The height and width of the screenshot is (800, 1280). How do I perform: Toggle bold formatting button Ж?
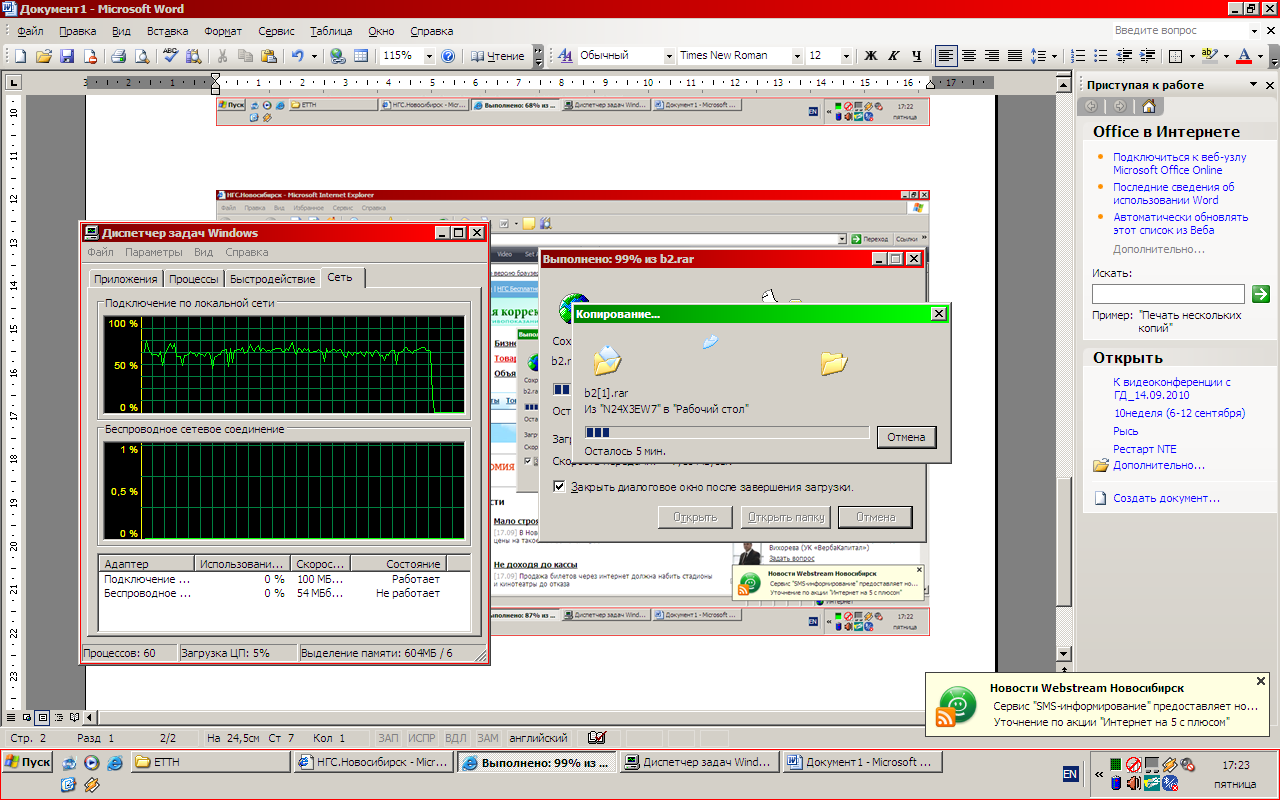tap(870, 56)
